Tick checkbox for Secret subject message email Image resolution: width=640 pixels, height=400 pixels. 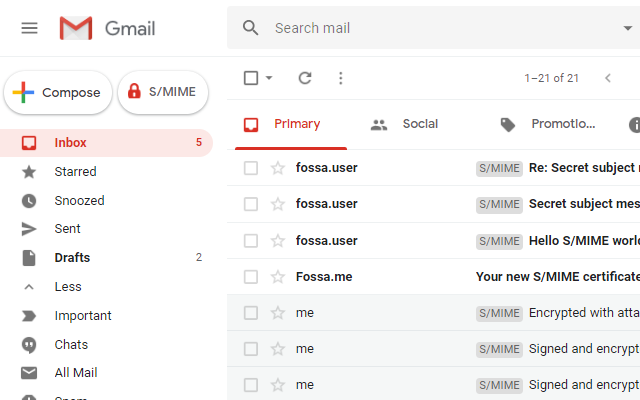[x=251, y=204]
